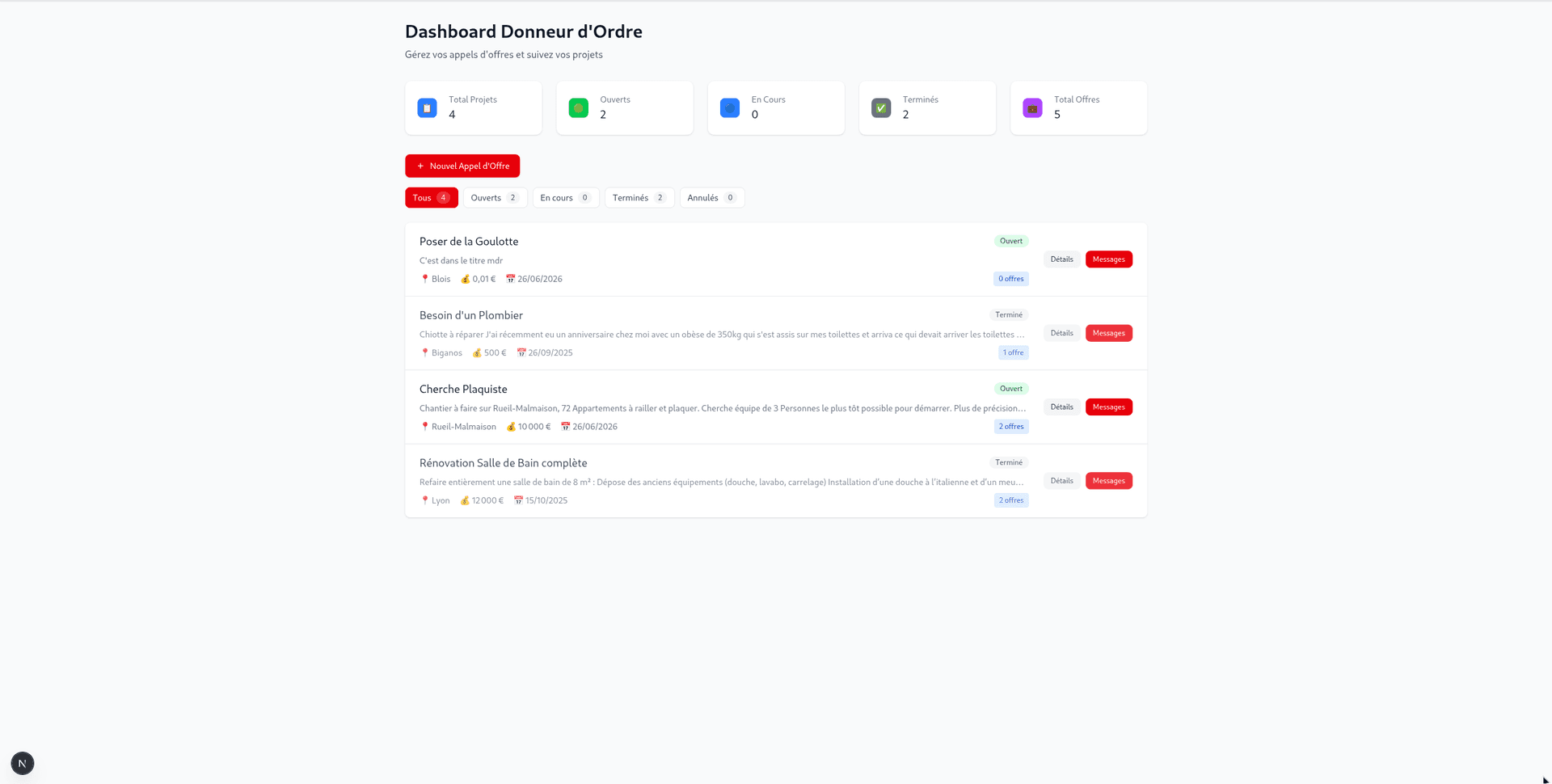1552x784 pixels.
Task: Select the Tous filter tab
Action: click(431, 198)
